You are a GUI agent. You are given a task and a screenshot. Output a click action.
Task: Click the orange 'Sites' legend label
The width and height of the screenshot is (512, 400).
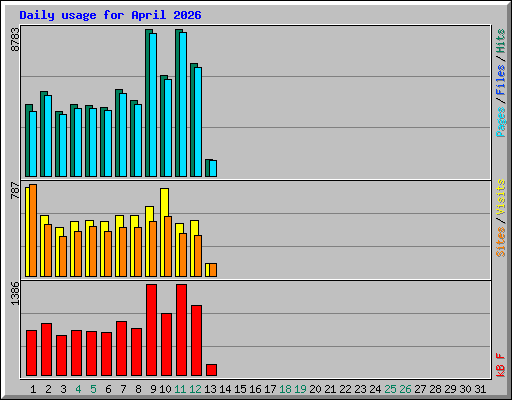(x=501, y=242)
